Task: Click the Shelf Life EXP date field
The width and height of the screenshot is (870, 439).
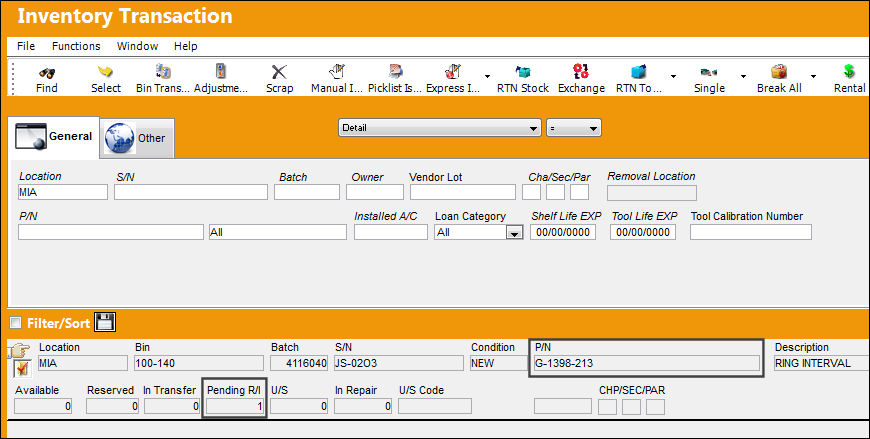Action: pos(563,232)
